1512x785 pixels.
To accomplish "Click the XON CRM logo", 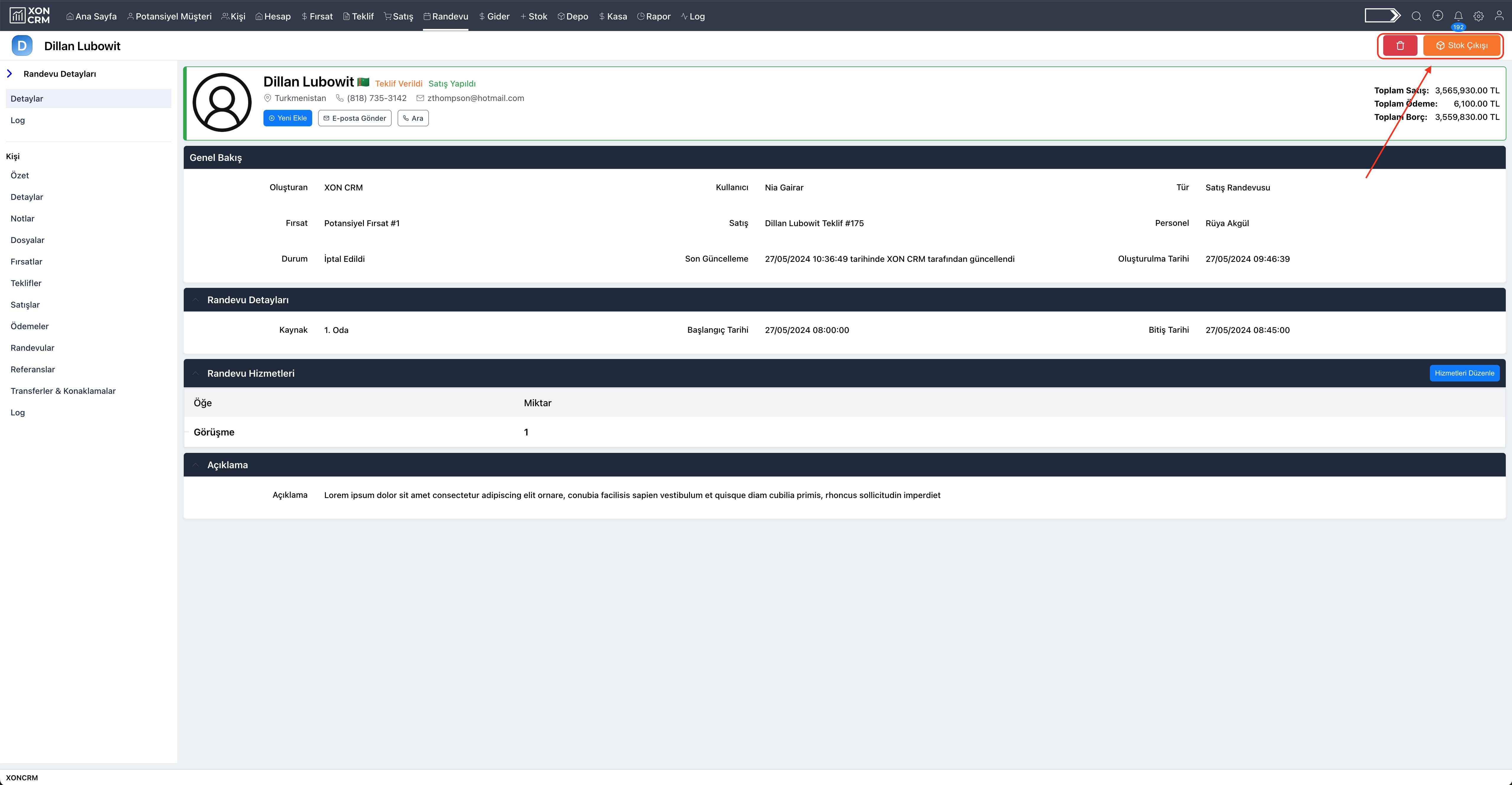I will point(30,16).
